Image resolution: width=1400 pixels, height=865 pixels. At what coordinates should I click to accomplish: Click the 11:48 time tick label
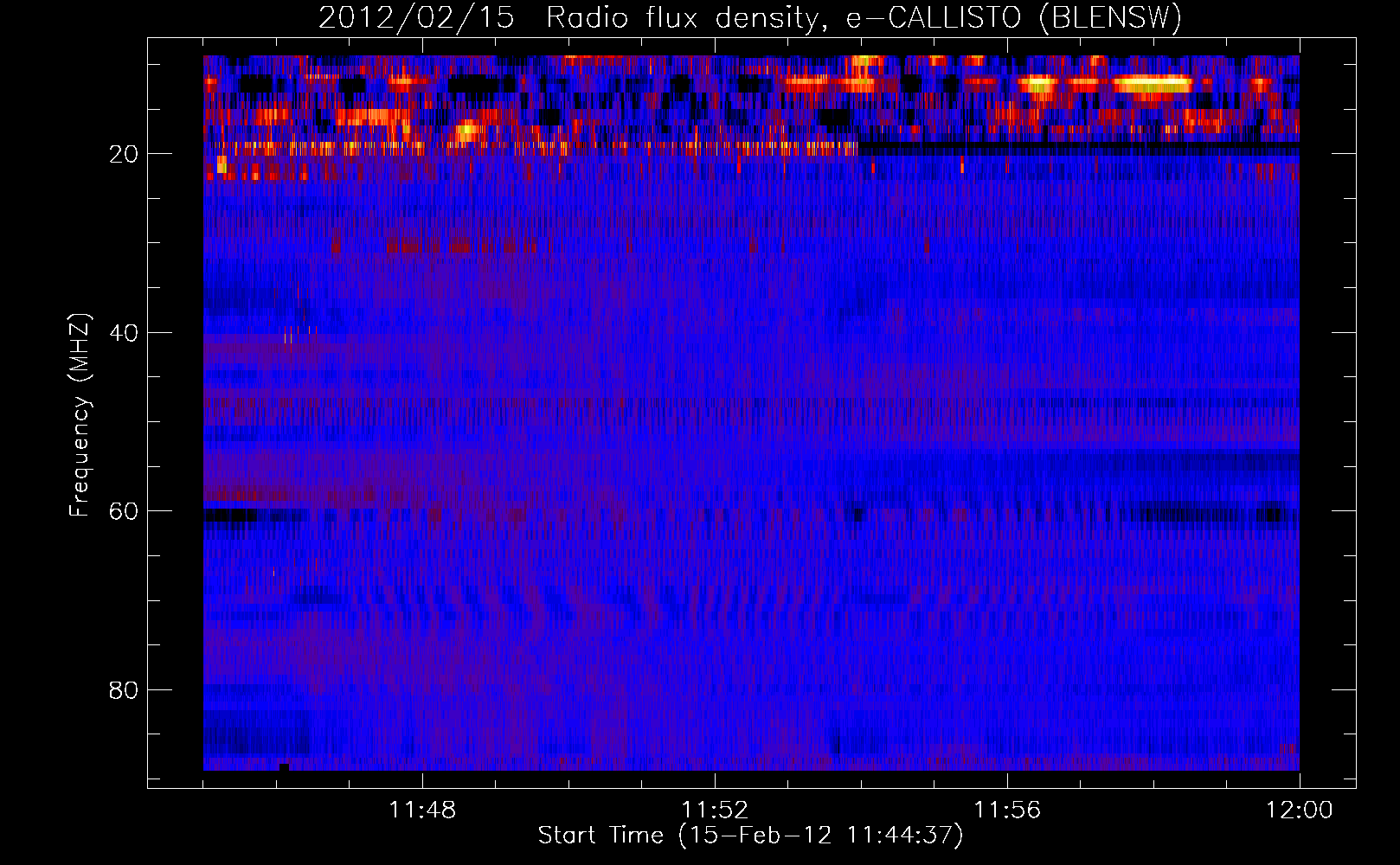(x=422, y=811)
